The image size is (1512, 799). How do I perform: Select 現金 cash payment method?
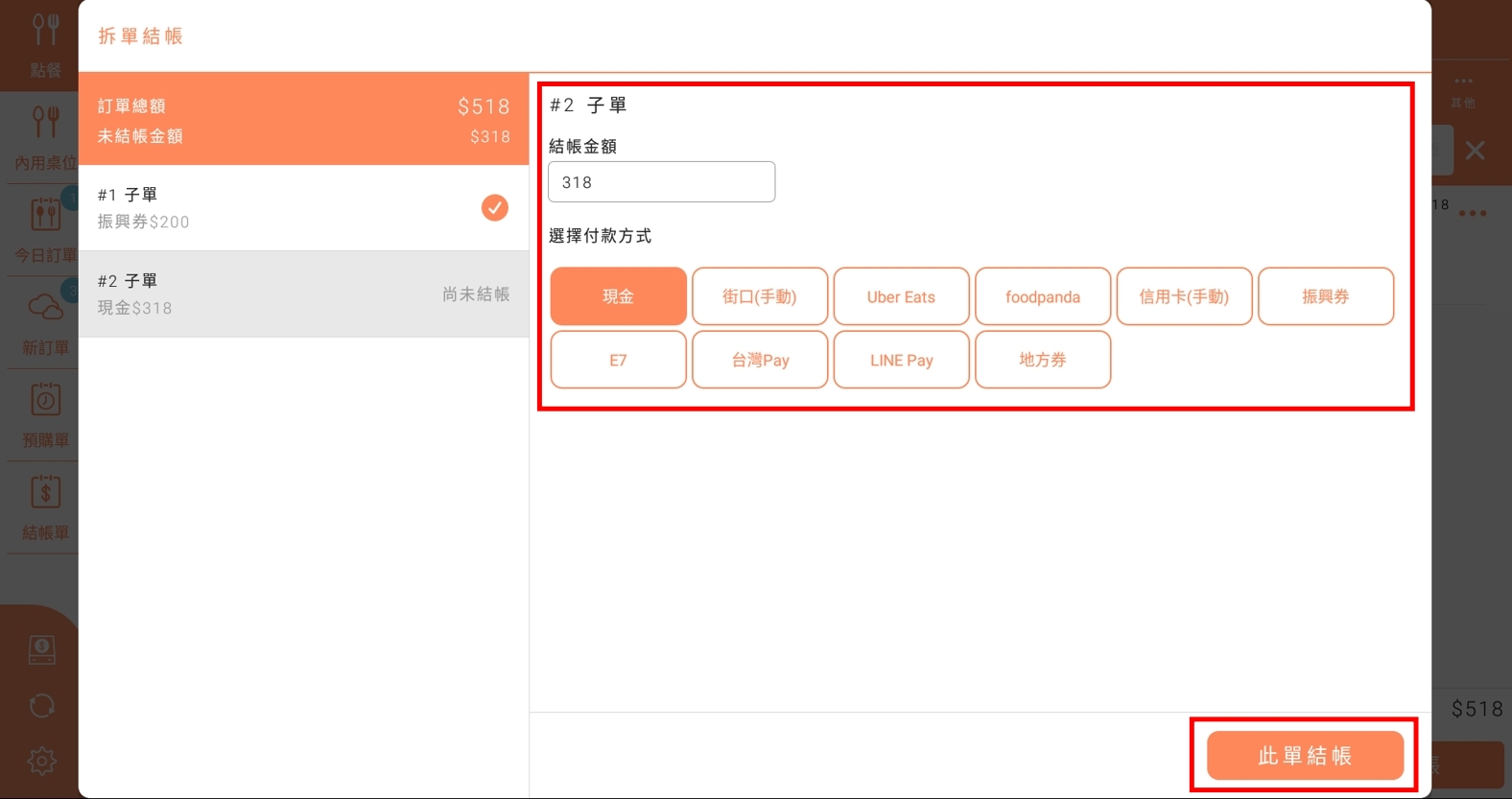tap(618, 296)
